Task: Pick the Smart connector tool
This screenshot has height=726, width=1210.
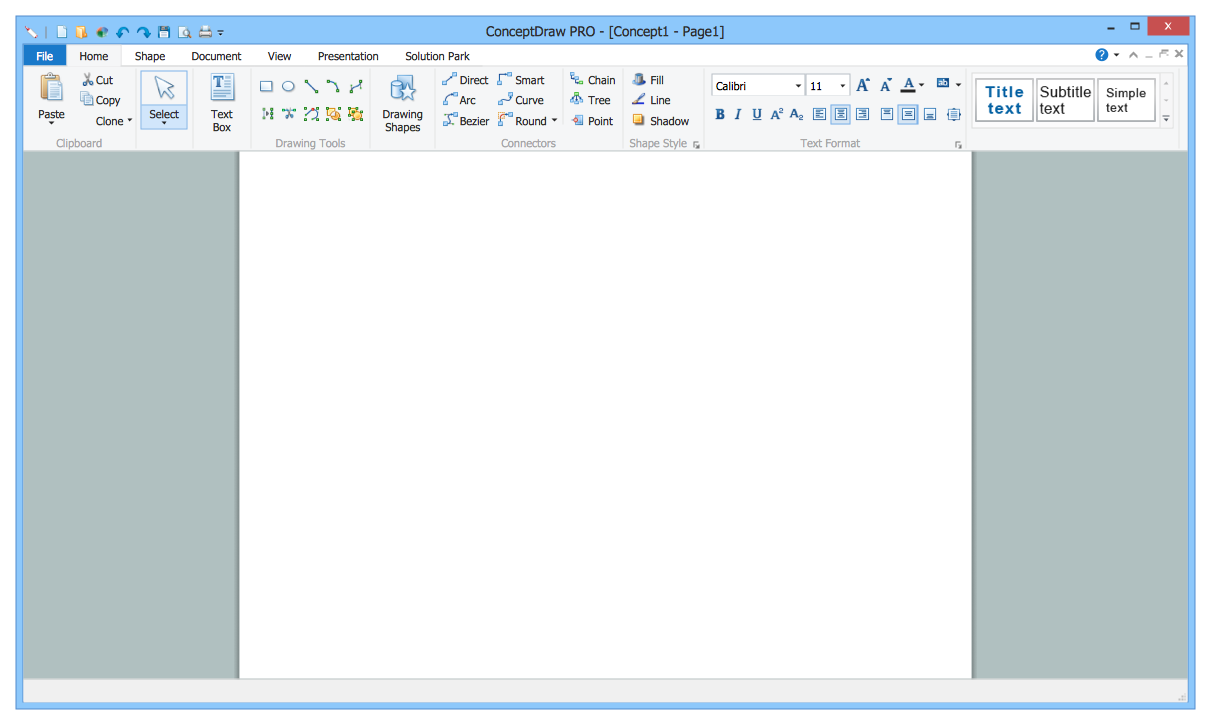Action: (x=521, y=80)
